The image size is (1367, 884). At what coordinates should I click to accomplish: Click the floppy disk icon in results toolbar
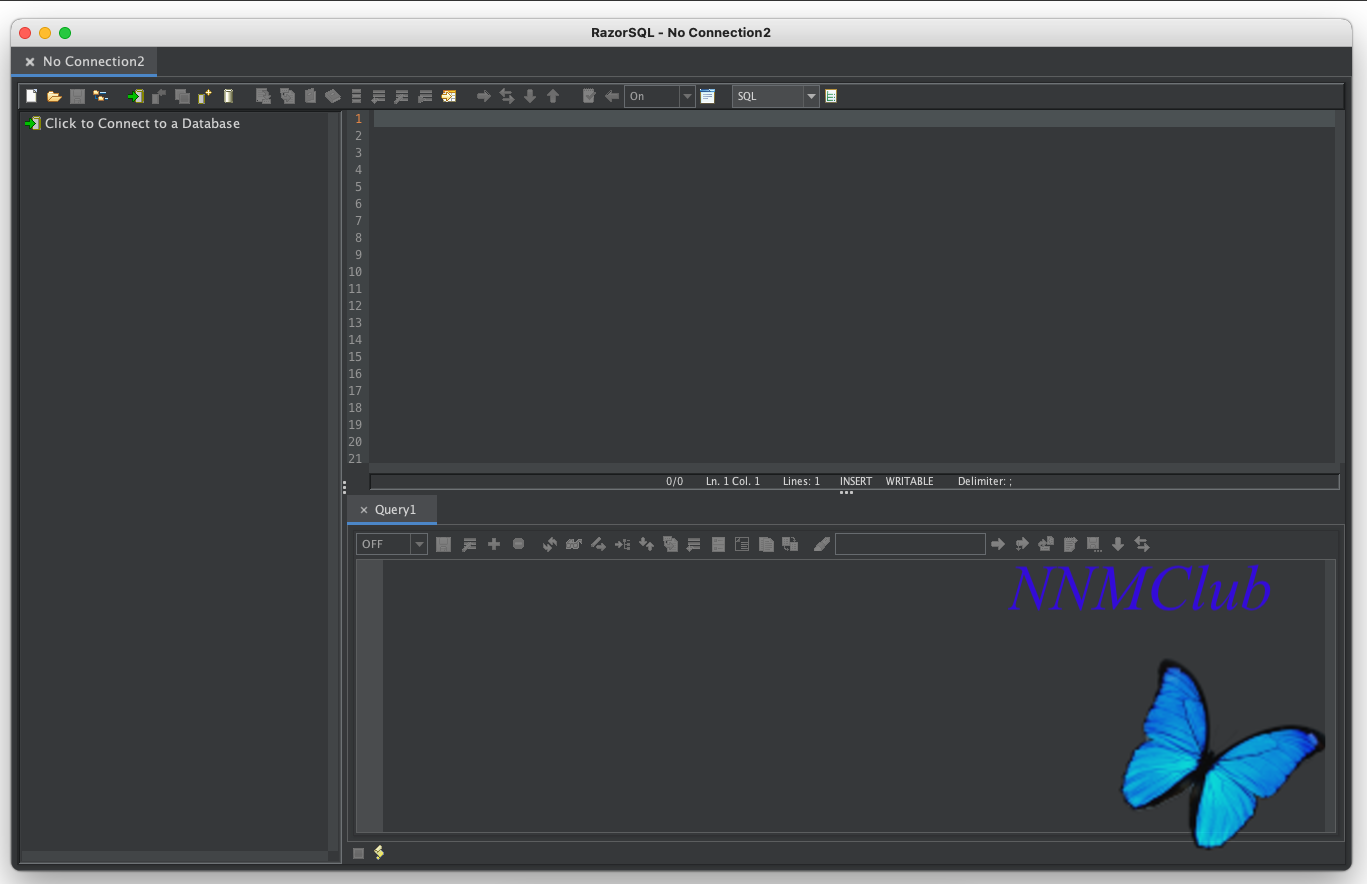[x=444, y=544]
